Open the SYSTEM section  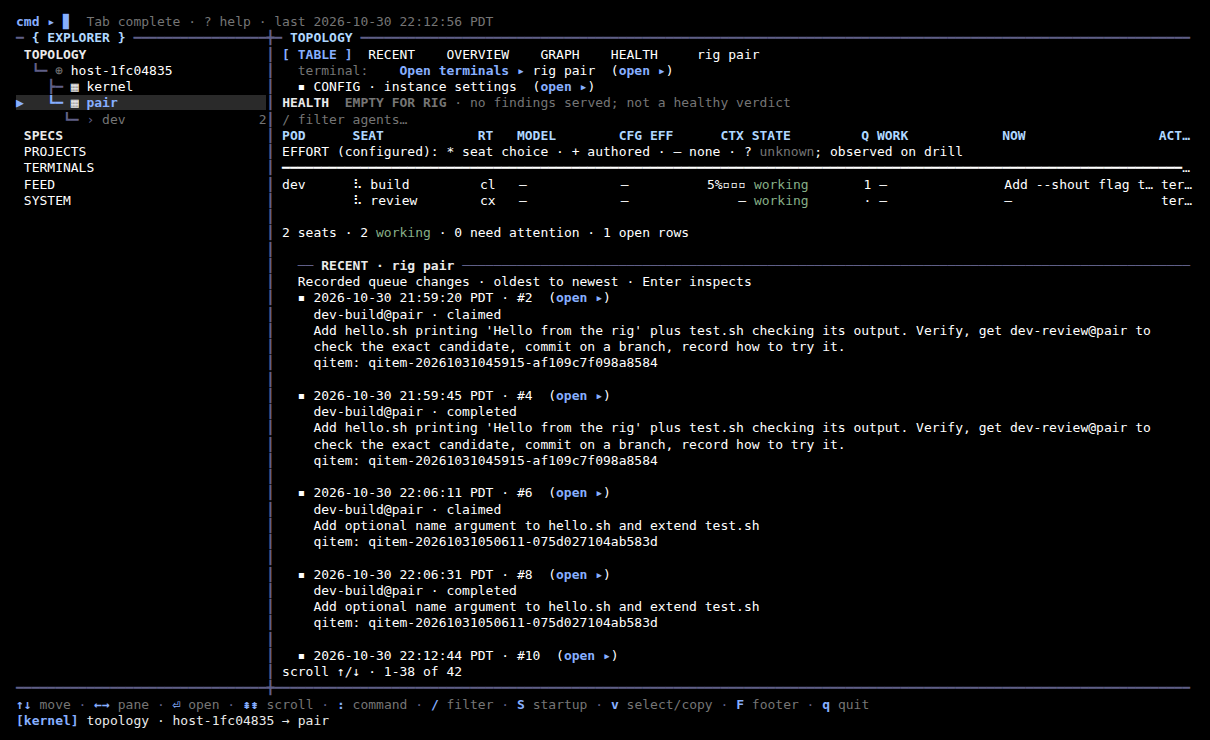click(x=47, y=201)
